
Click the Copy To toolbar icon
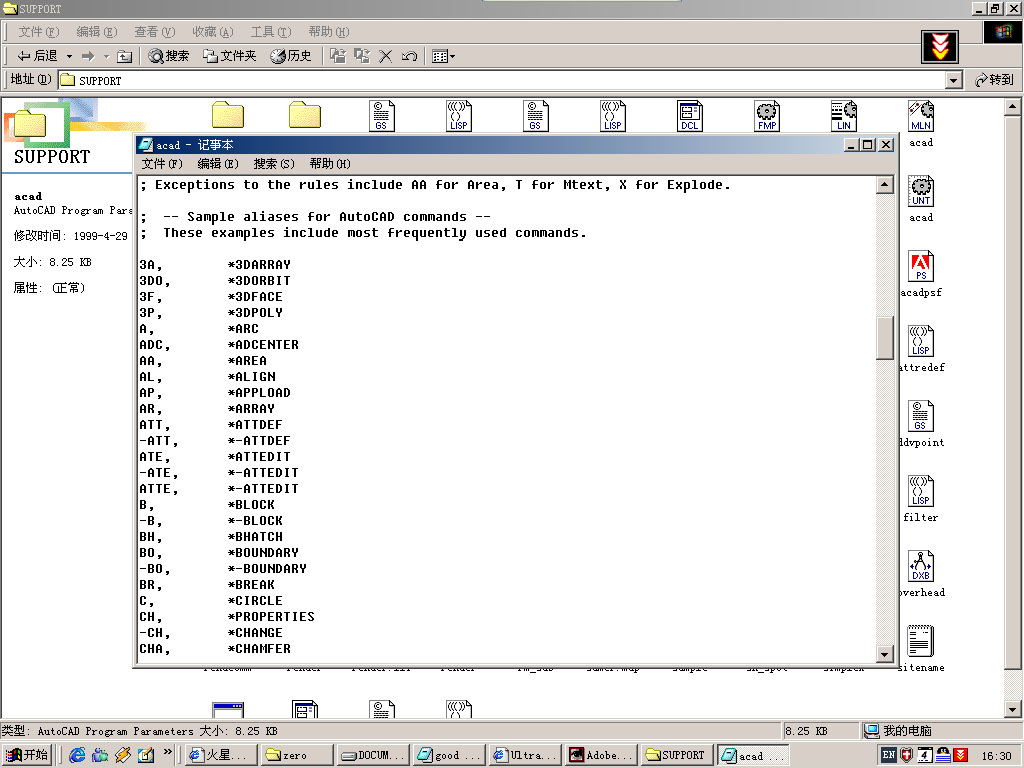pyautogui.click(x=362, y=56)
